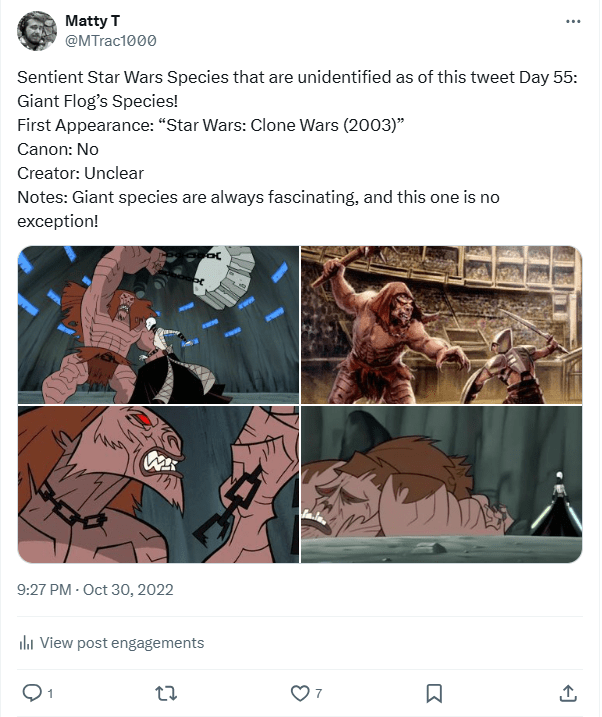Click Matty T profile avatar

pos(37,30)
